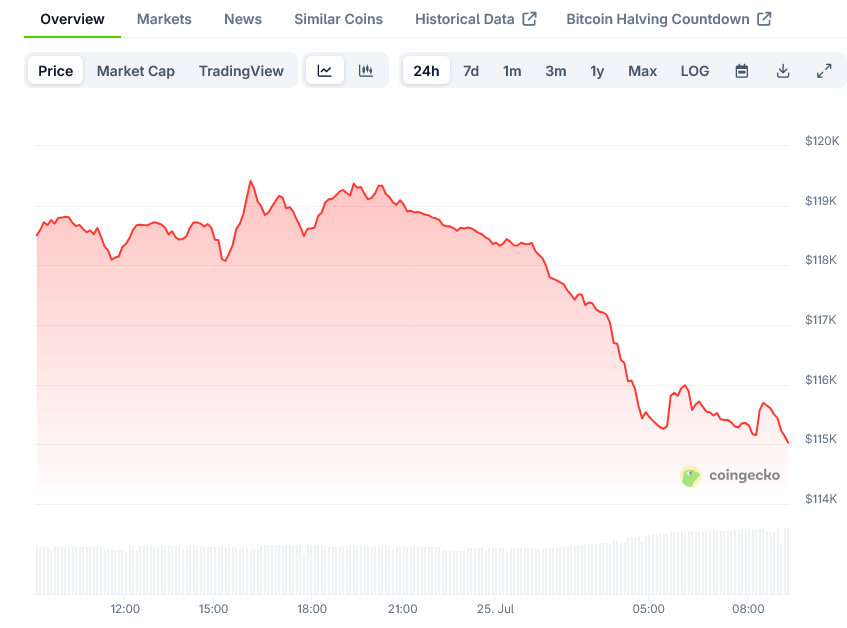Click the 05:00 time label
Viewport: 847px width, 628px height.
649,609
